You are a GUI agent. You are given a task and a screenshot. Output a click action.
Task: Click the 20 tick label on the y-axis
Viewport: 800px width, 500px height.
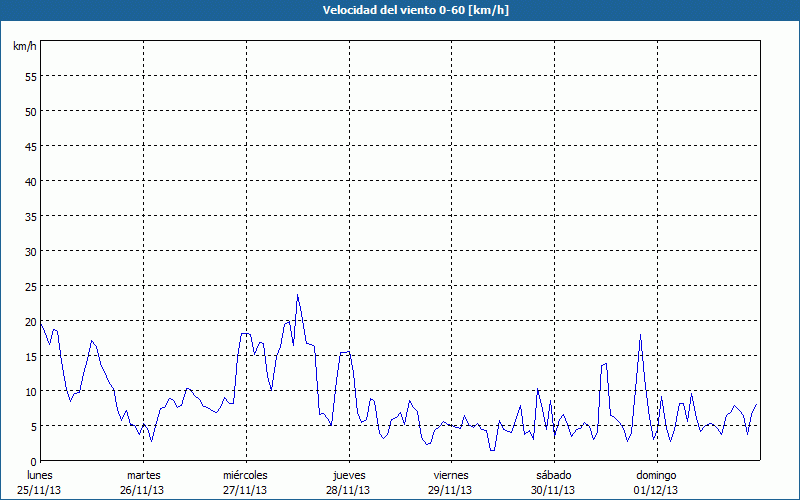30,321
